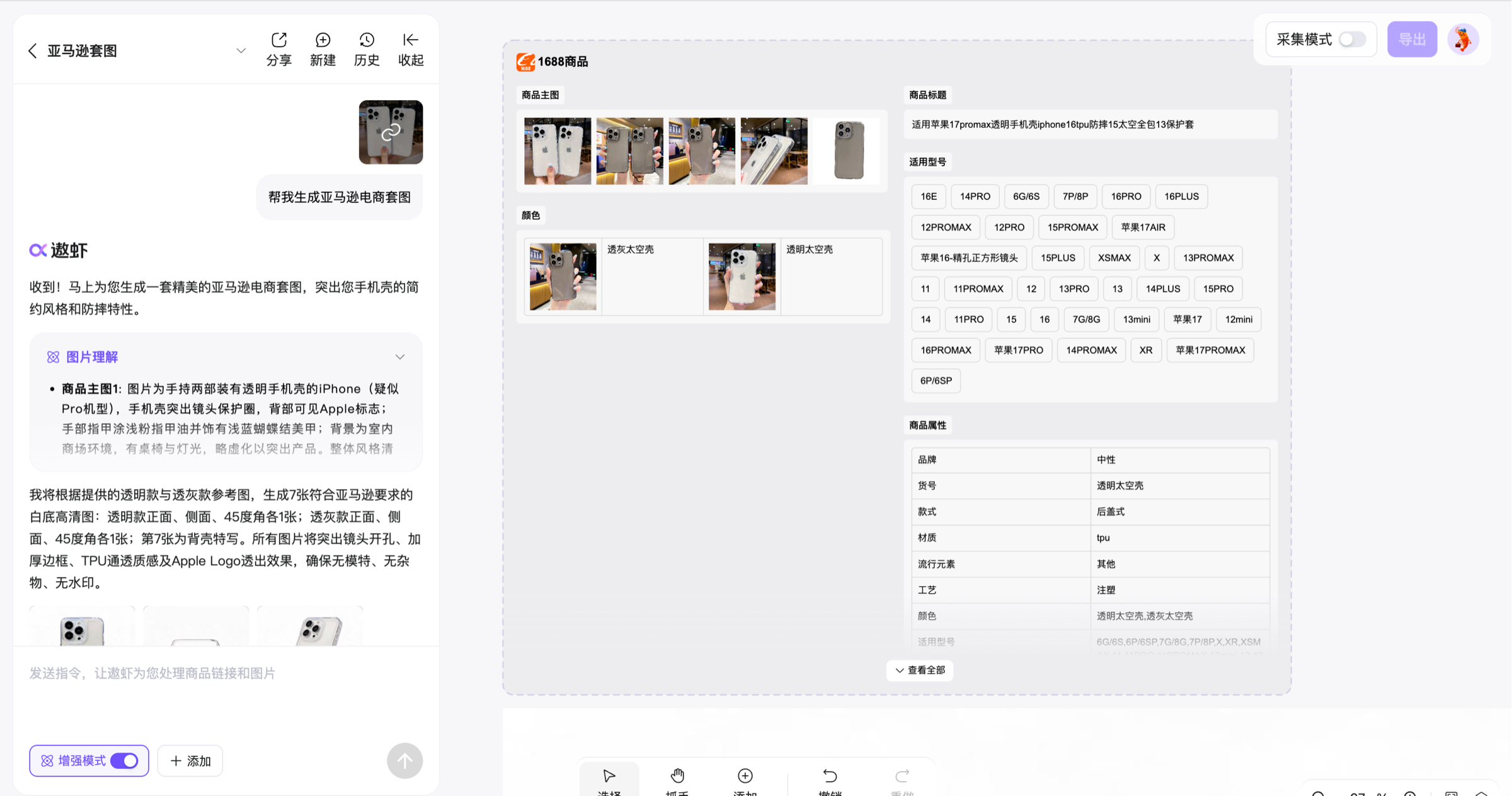Go back using the arrow beside 亚马逊套图
The height and width of the screenshot is (796, 1512).
pyautogui.click(x=33, y=51)
